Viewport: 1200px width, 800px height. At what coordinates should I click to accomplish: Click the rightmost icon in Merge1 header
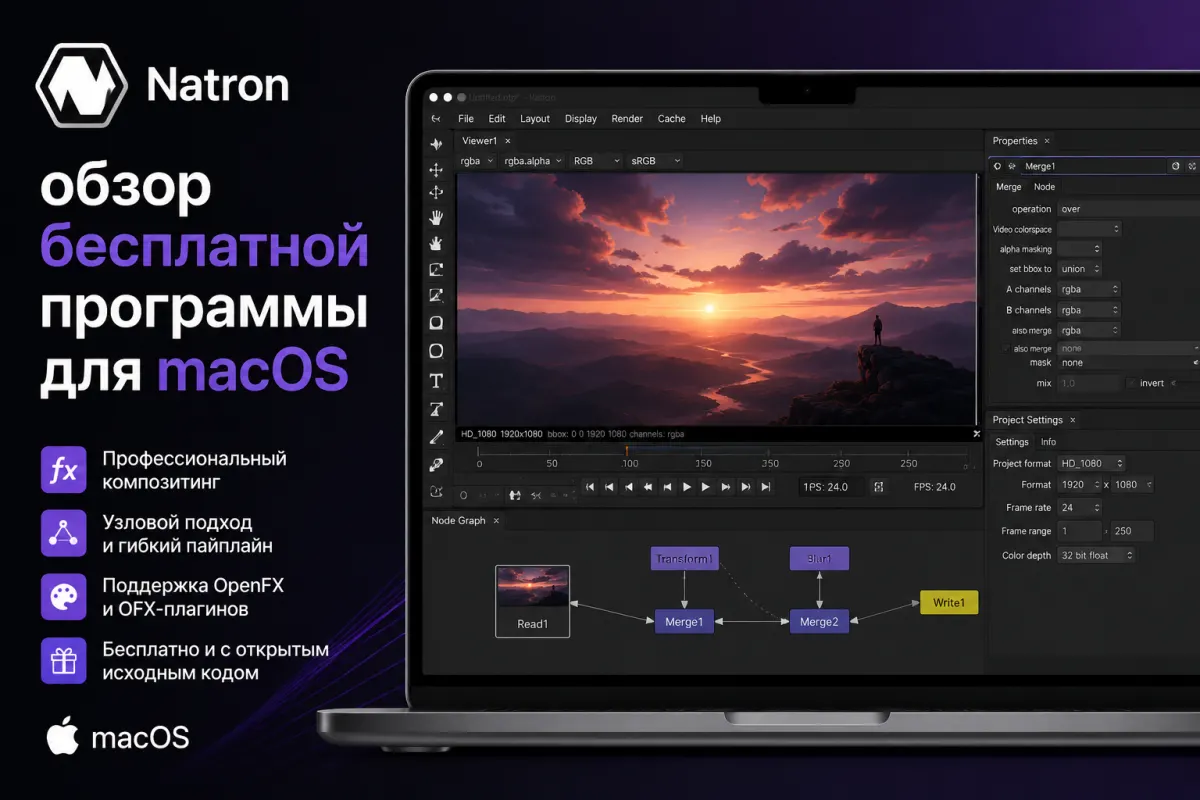click(1191, 166)
